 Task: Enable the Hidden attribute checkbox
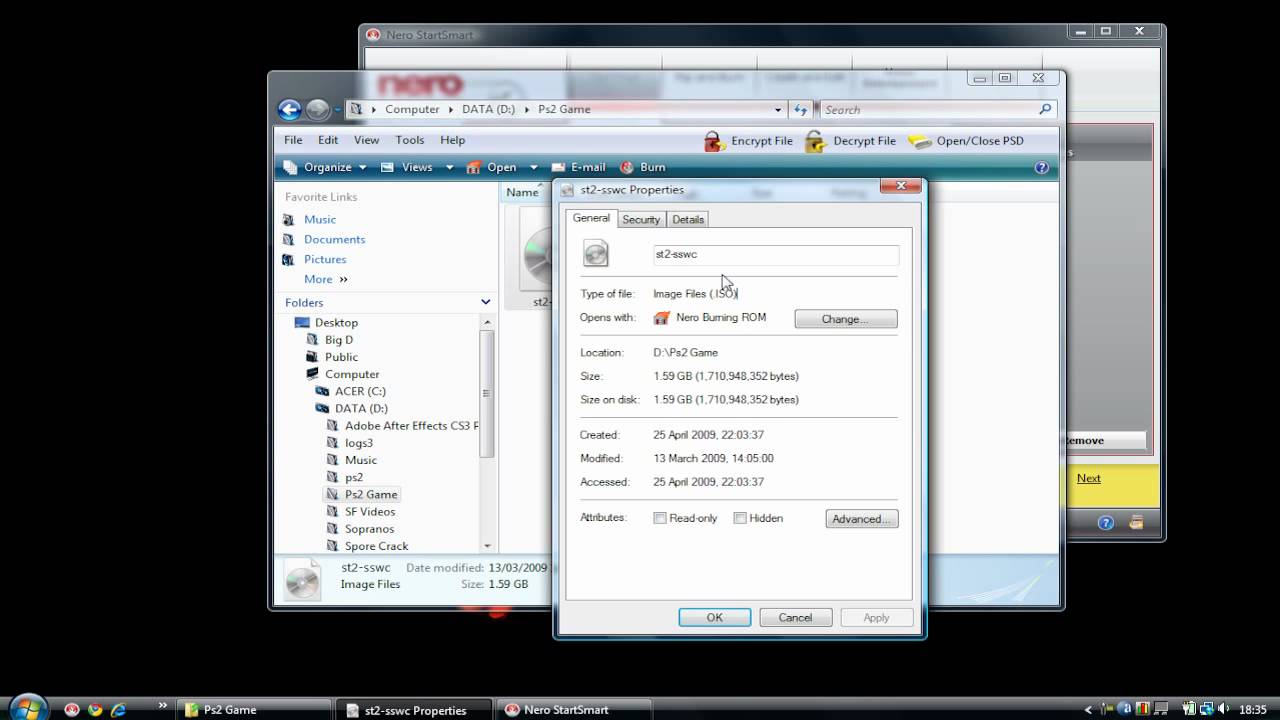[x=740, y=518]
